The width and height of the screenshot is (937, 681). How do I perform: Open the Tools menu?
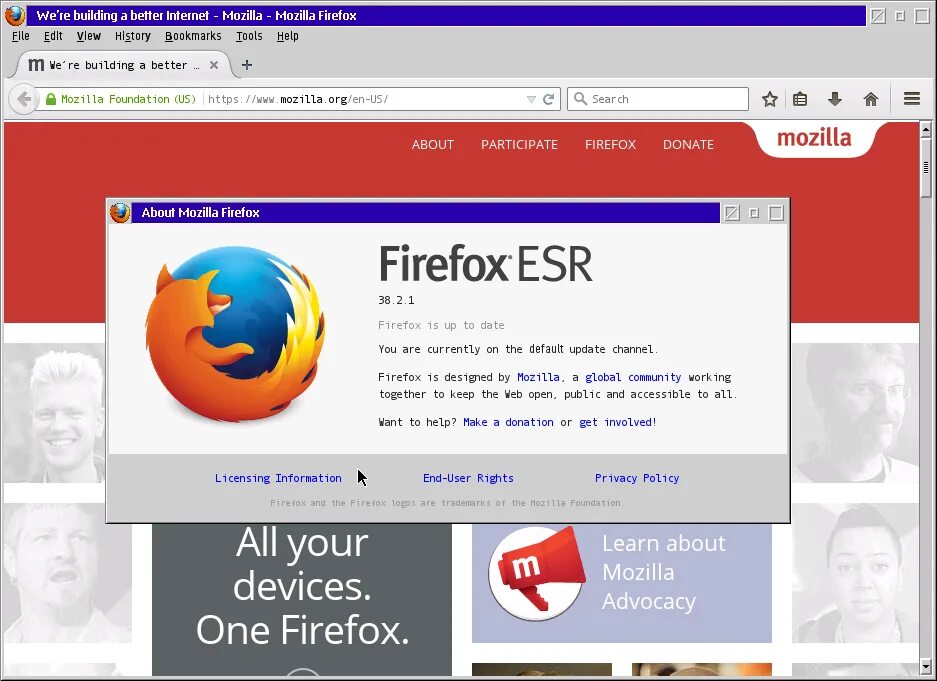click(x=249, y=36)
